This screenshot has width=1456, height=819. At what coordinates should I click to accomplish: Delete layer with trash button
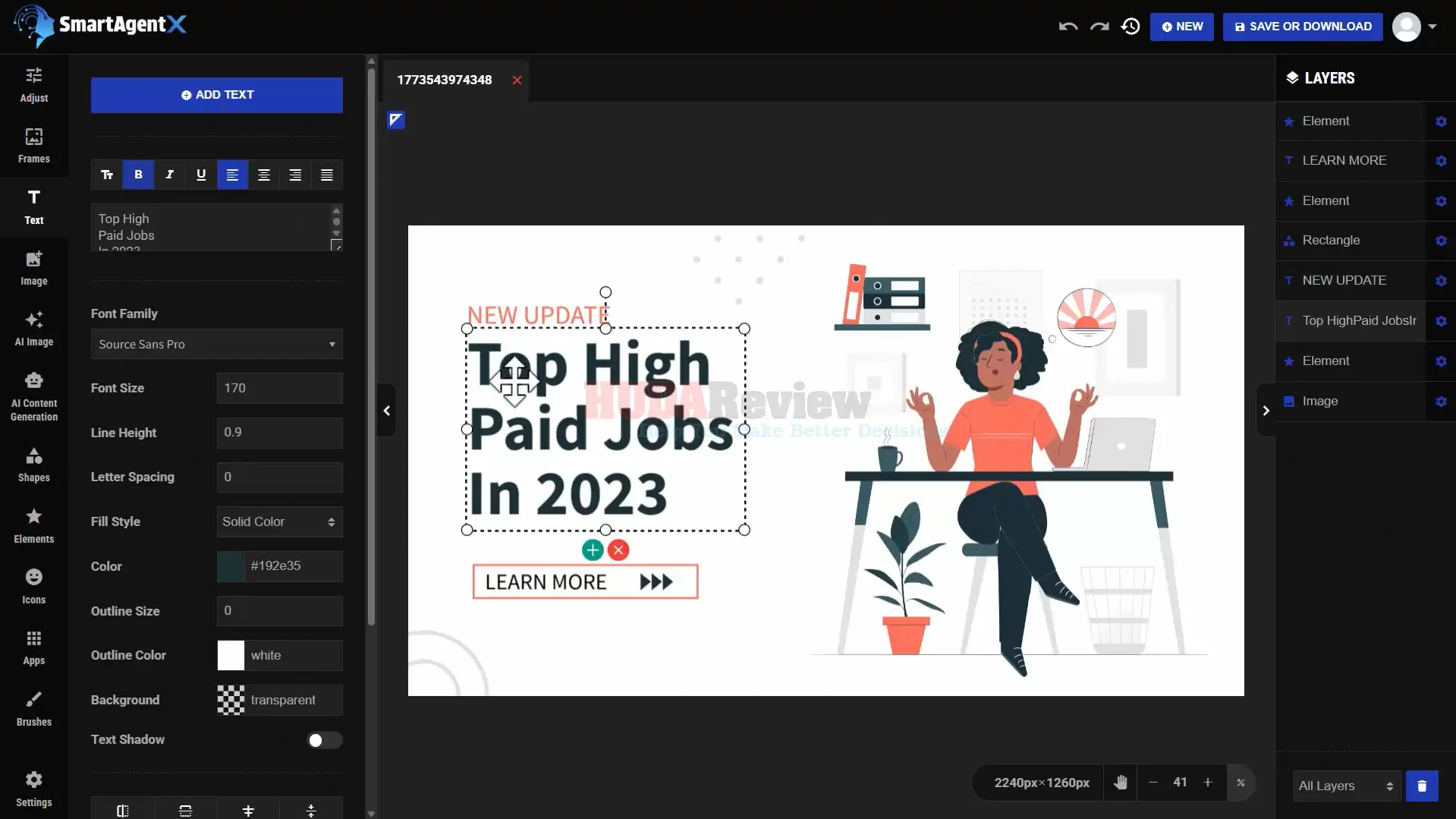click(x=1422, y=786)
